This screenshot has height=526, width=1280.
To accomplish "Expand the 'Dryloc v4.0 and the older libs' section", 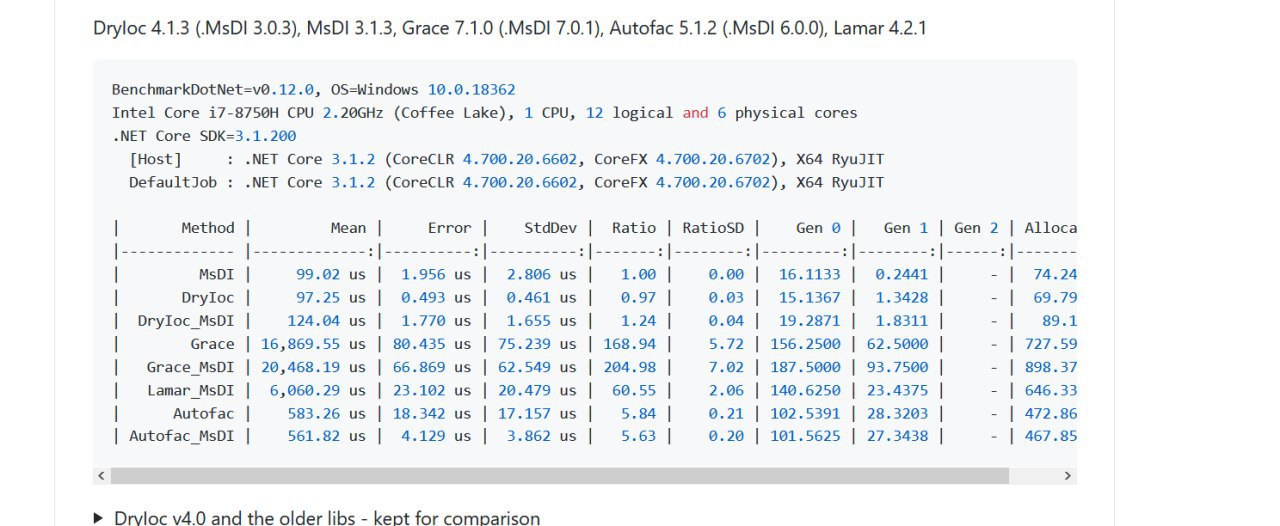I will click(316, 517).
